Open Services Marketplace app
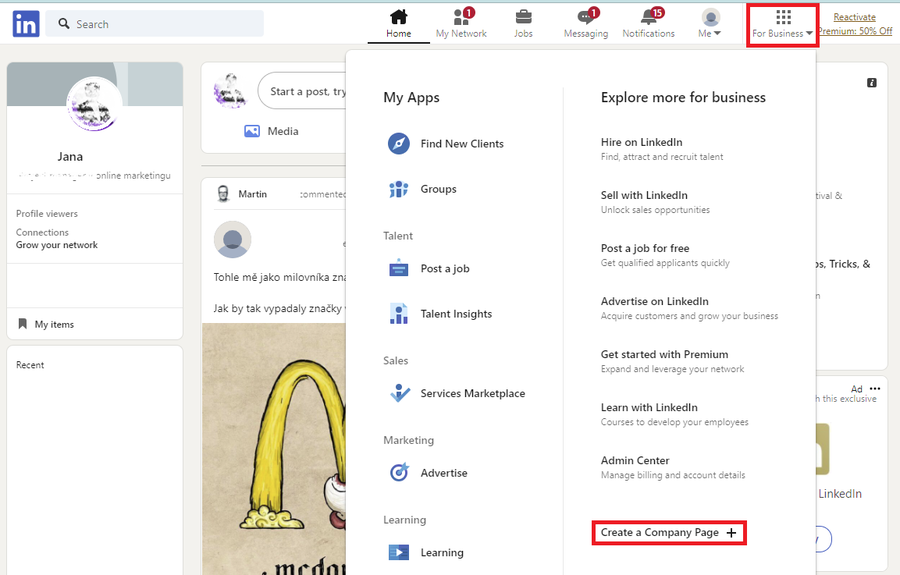This screenshot has height=575, width=900. coord(472,394)
